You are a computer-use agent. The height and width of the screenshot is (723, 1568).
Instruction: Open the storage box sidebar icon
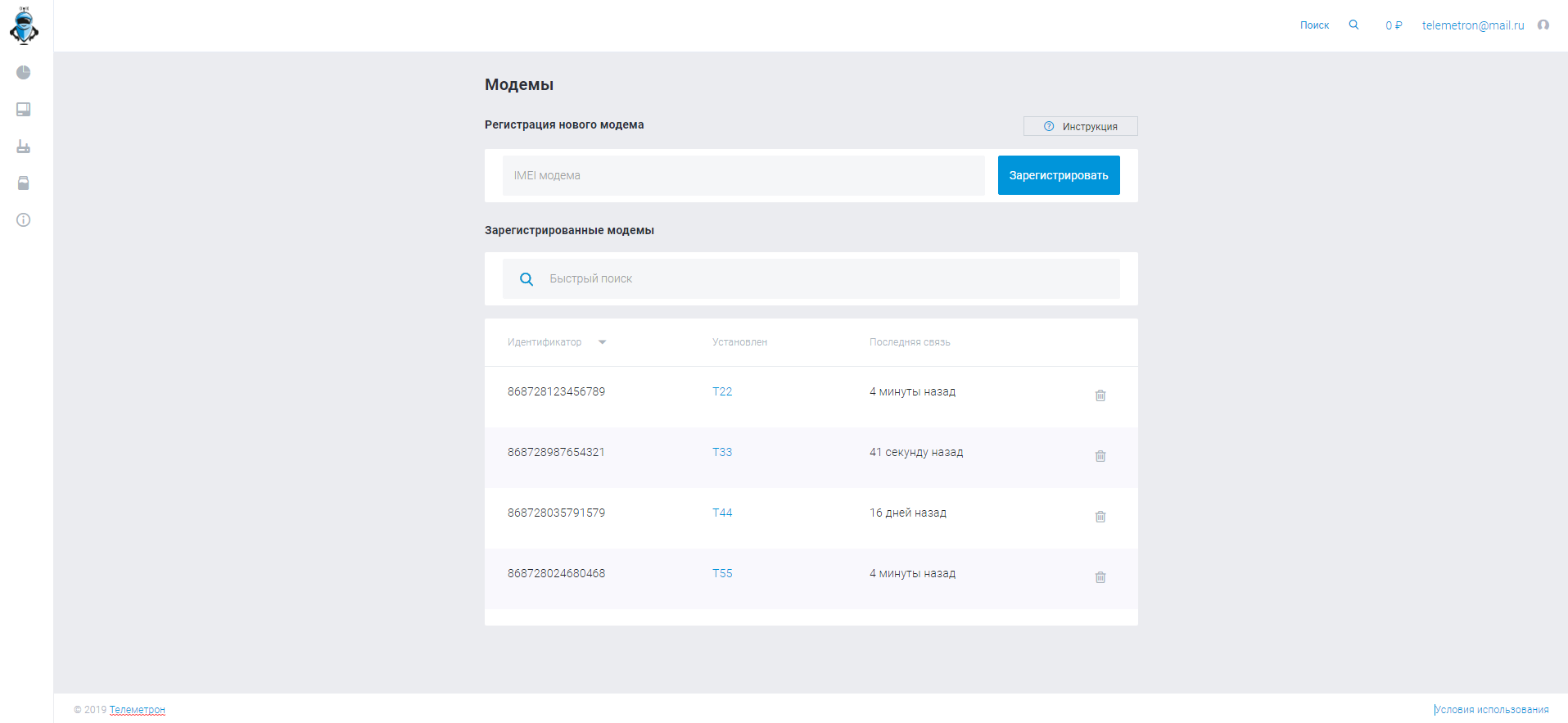pos(24,183)
